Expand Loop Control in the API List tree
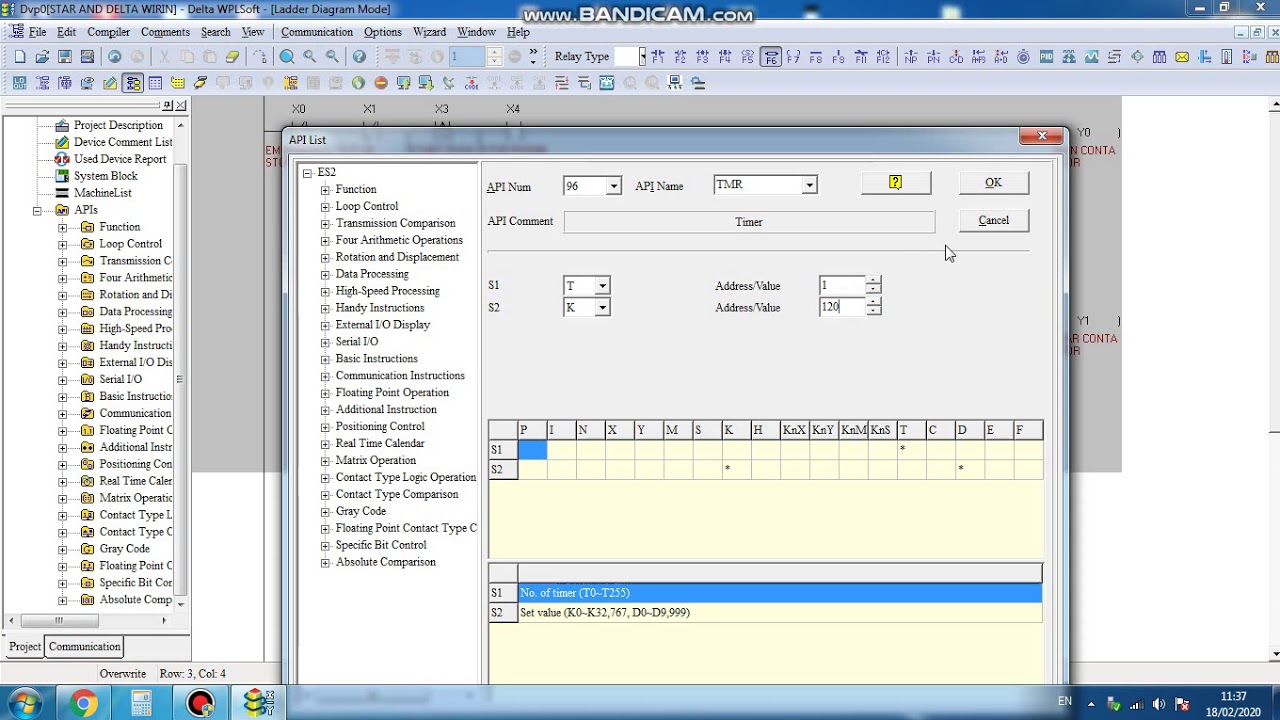 click(325, 207)
